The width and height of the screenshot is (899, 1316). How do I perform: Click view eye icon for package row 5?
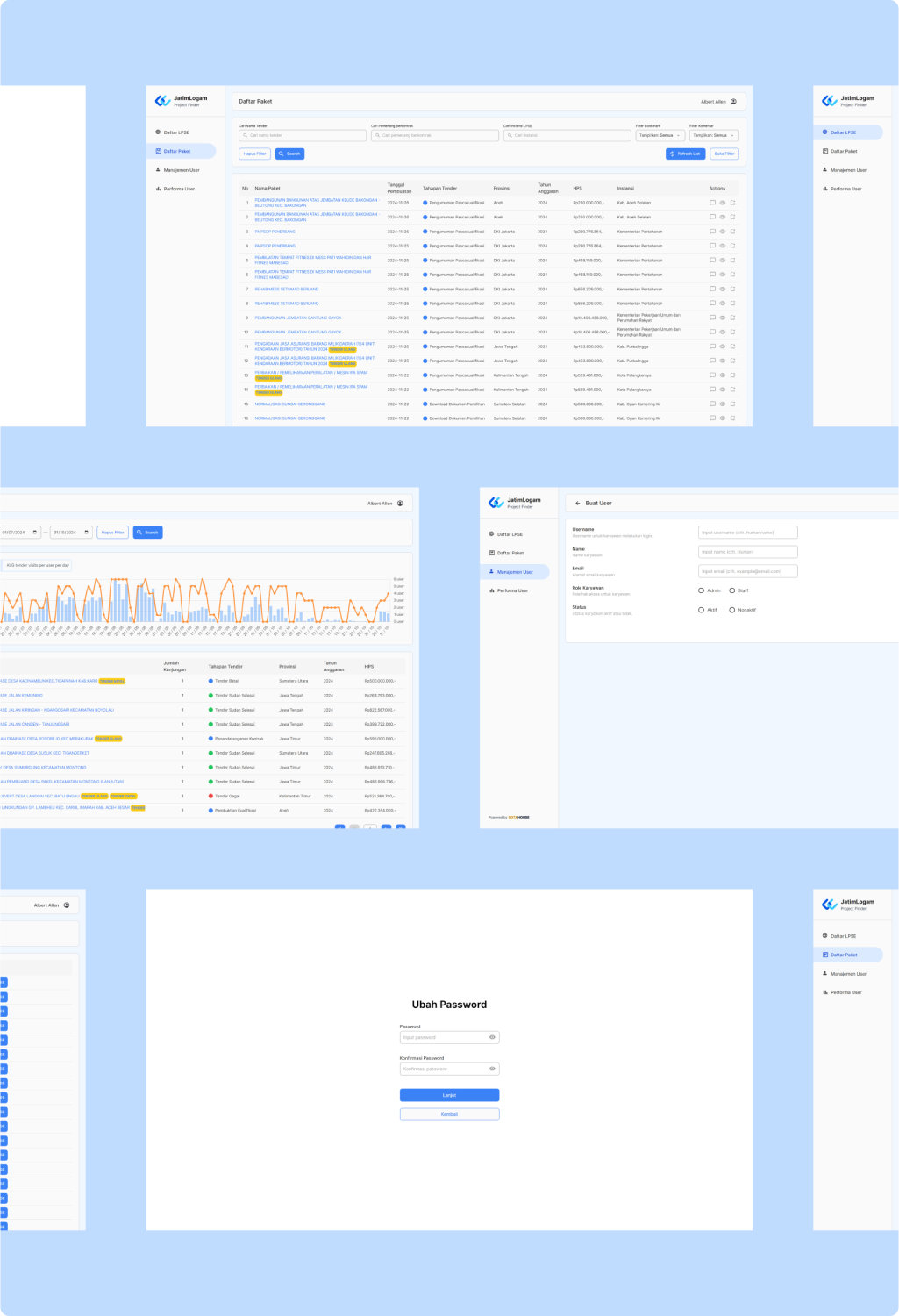coord(723,261)
